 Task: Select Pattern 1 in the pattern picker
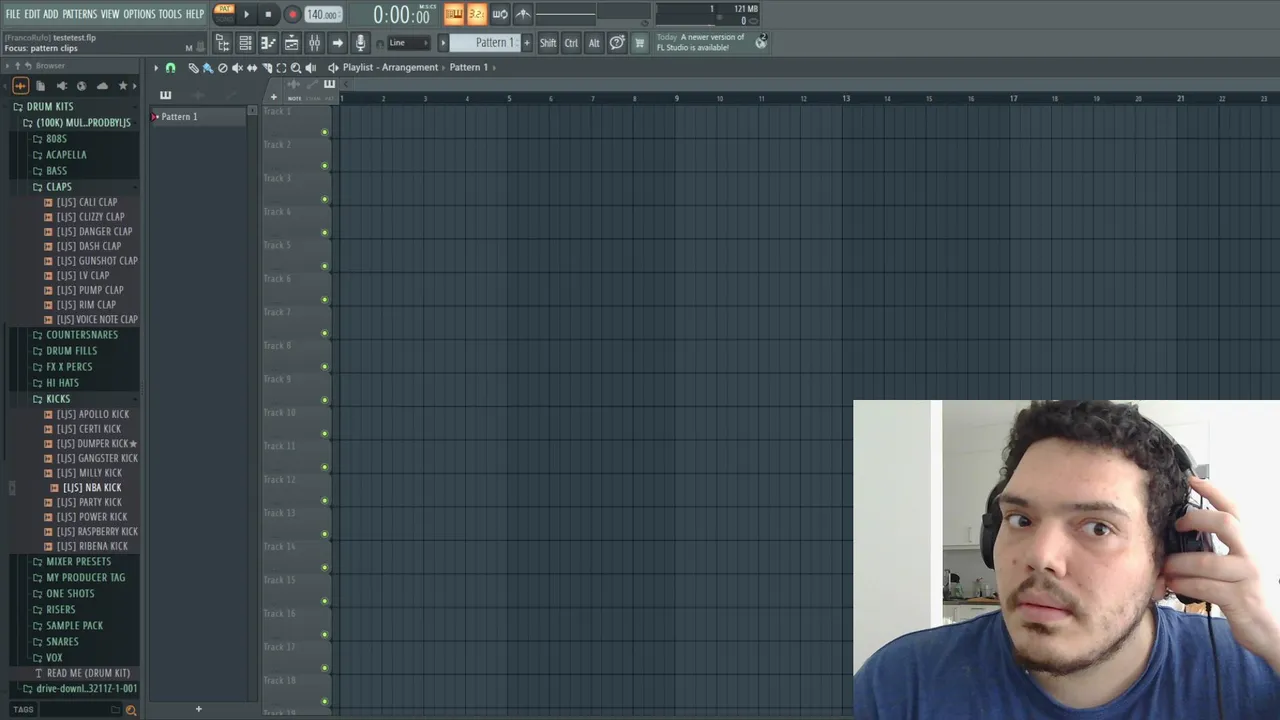click(200, 117)
